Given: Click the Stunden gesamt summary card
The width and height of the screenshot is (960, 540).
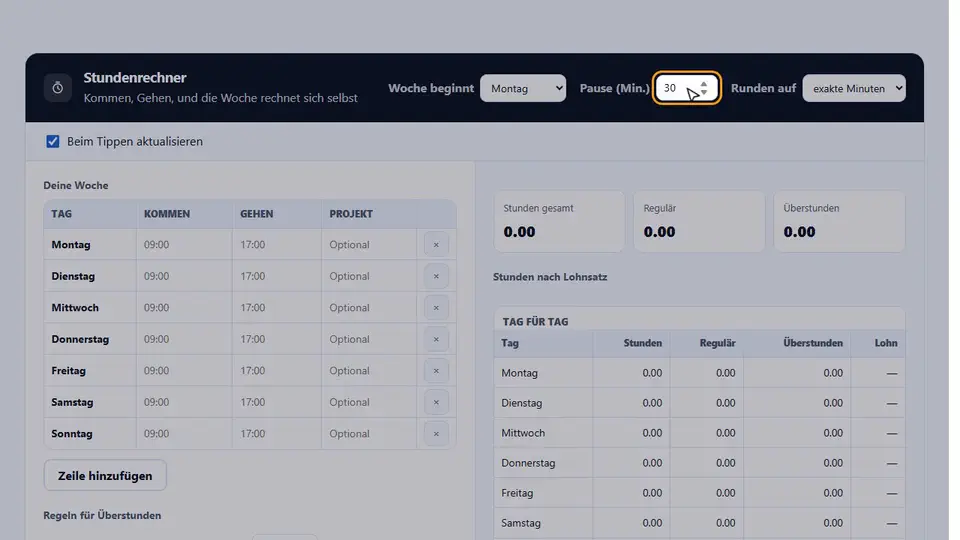Looking at the screenshot, I should pyautogui.click(x=559, y=221).
